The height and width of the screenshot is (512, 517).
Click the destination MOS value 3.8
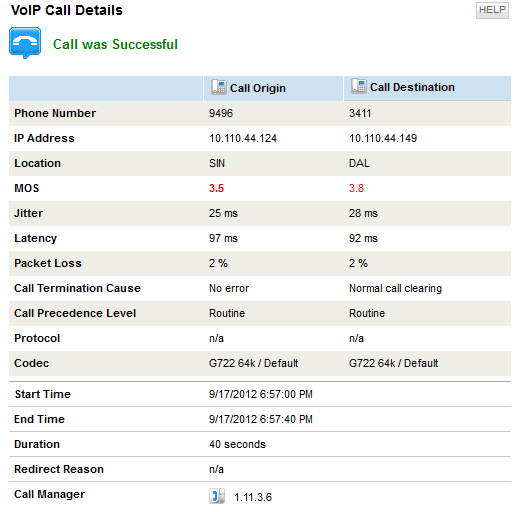click(x=356, y=188)
